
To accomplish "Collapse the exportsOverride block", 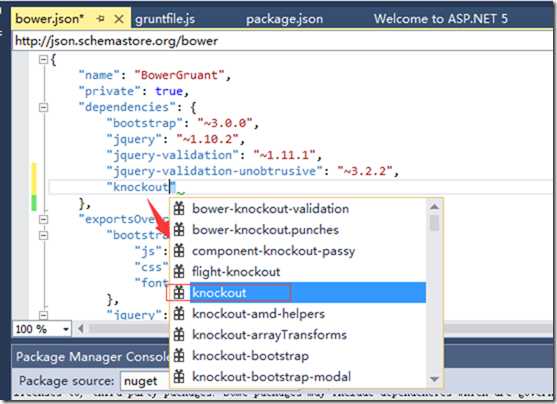I will 43,219.
